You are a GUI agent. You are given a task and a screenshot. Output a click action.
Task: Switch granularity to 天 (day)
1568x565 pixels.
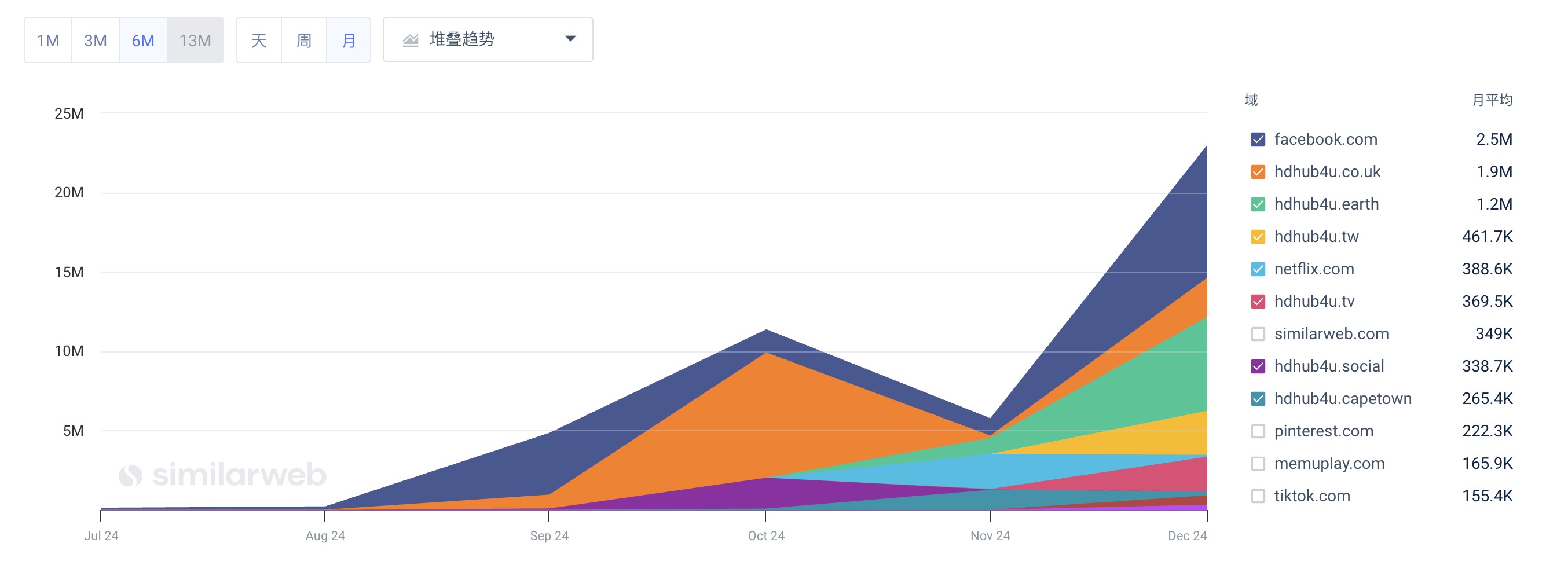click(x=259, y=40)
